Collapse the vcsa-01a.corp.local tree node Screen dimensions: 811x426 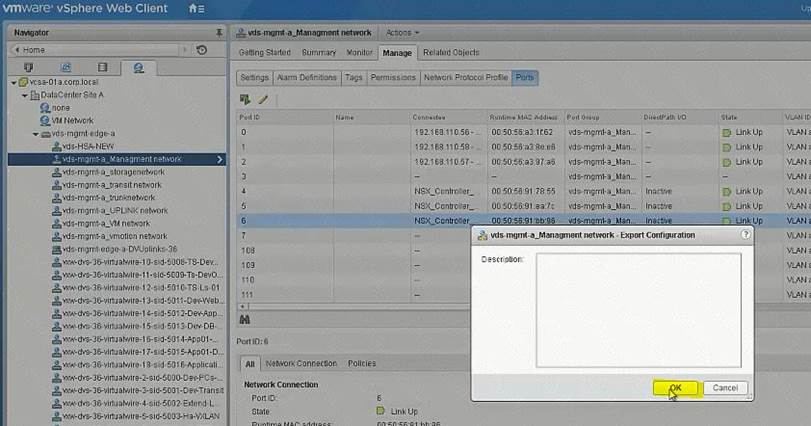click(x=11, y=82)
